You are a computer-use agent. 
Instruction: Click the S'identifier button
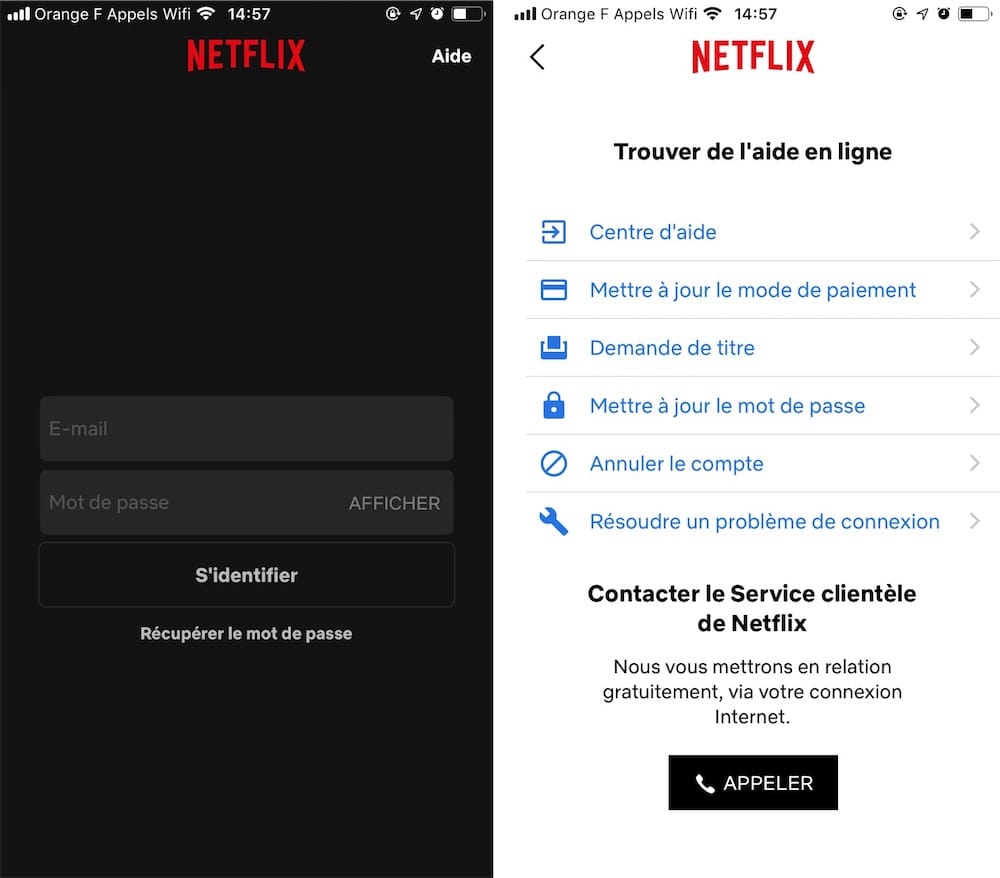coord(246,574)
